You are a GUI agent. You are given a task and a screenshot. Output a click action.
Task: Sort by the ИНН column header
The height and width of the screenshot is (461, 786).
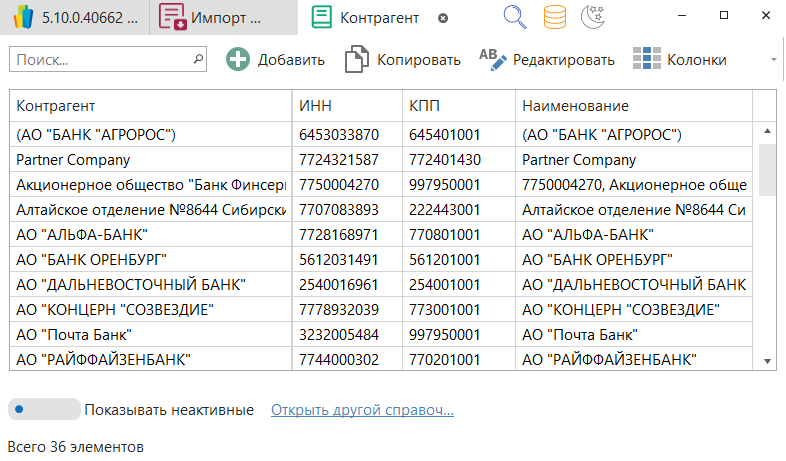345,106
